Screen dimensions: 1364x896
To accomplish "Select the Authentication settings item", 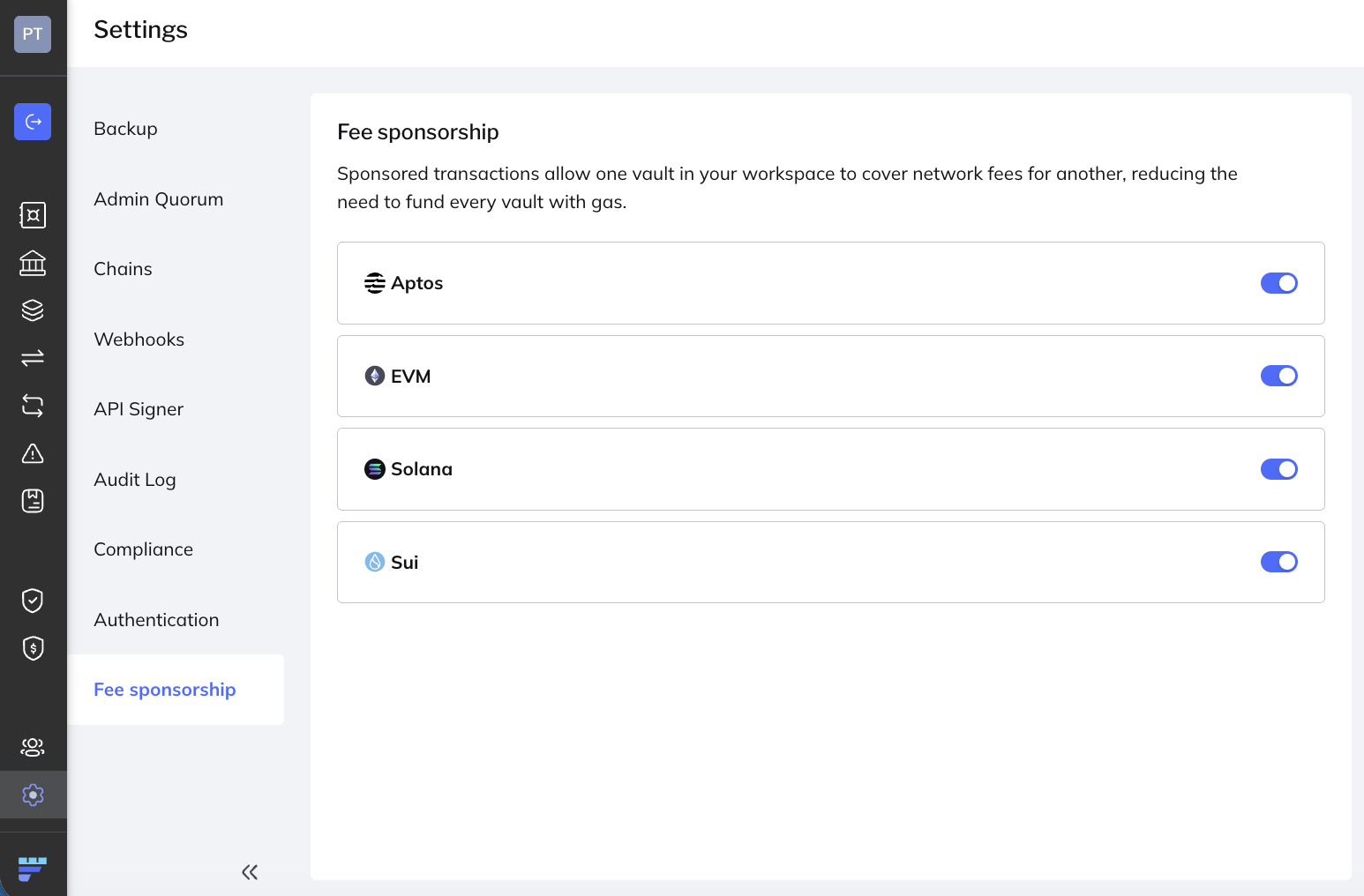I will [156, 620].
